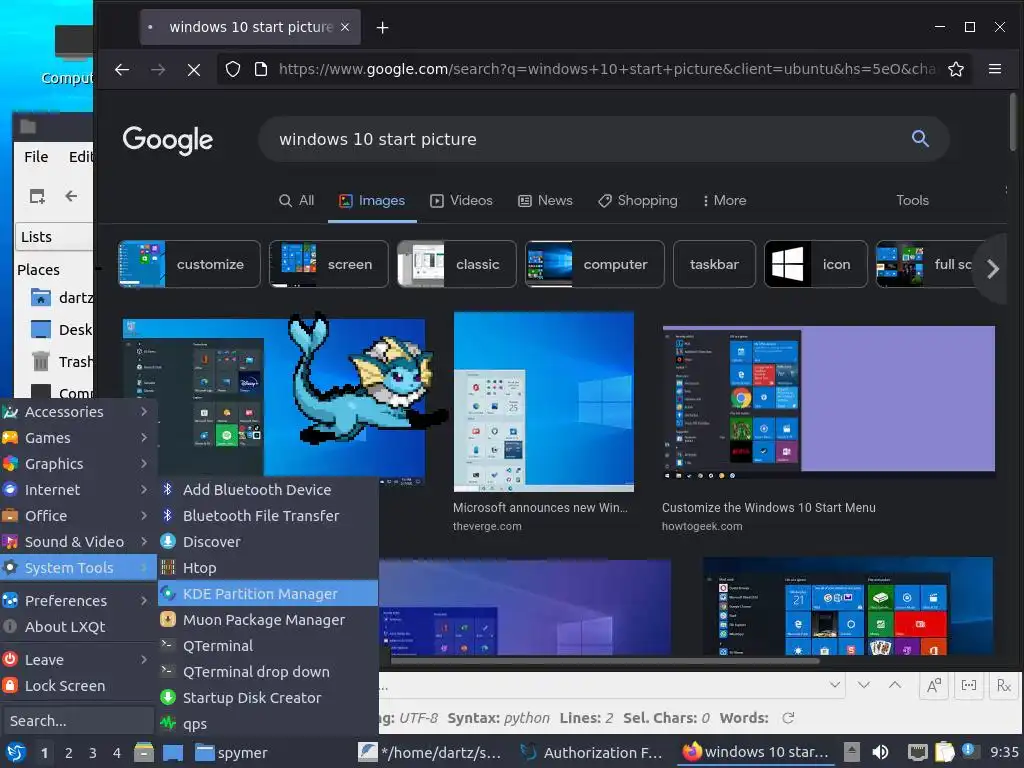Close the 'windows 10 start picture' tab
Viewport: 1024px width, 768px height.
coord(345,27)
